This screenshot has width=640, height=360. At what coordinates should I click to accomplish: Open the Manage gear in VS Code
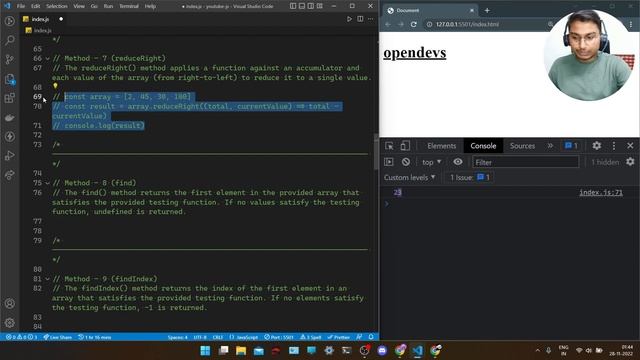pyautogui.click(x=9, y=322)
